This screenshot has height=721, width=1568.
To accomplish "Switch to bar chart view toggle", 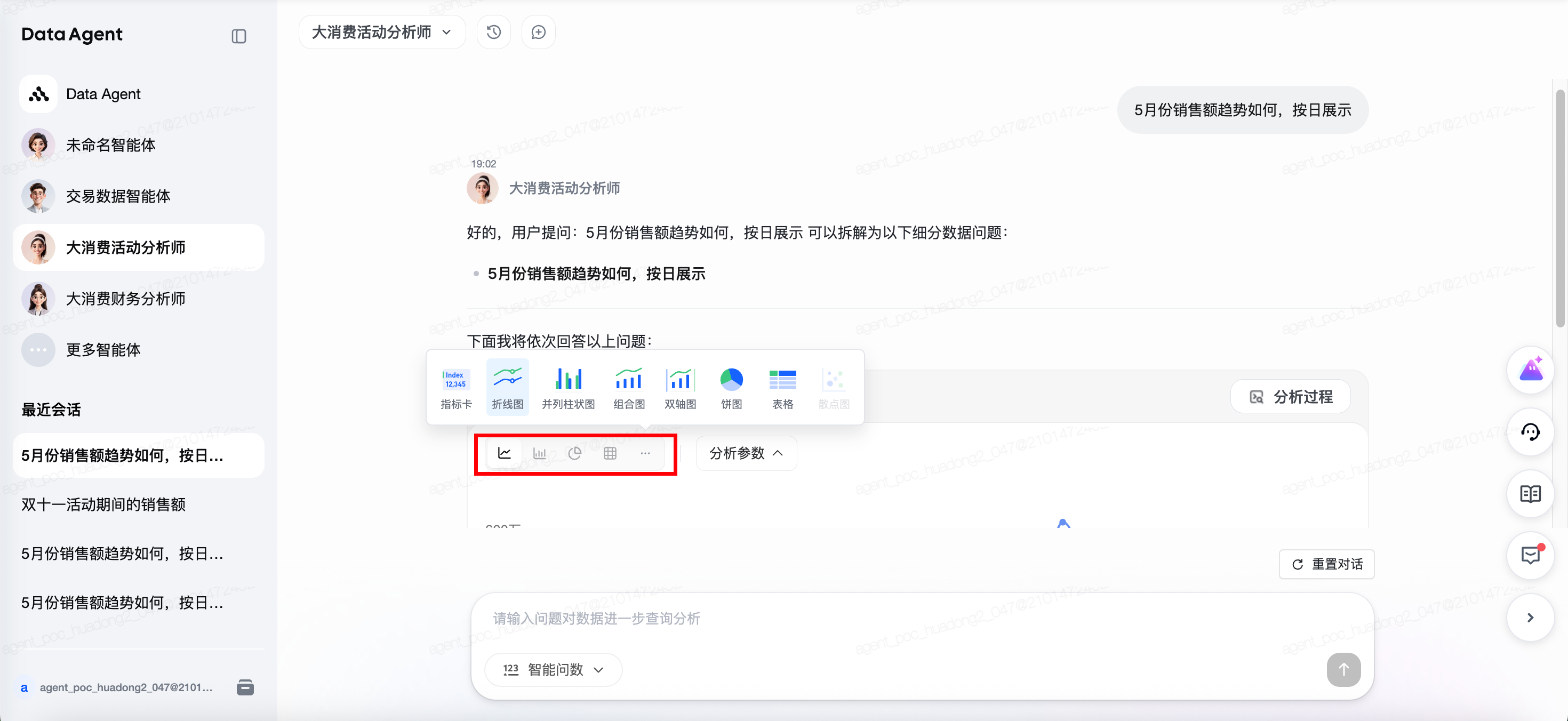I will [539, 453].
